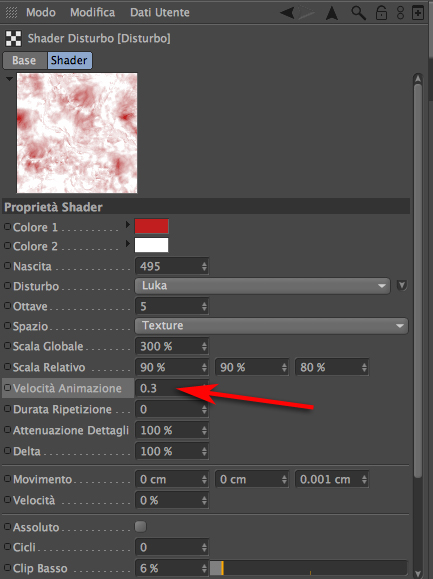Toggle keyframe dot for Disturbo
This screenshot has height=579, width=433.
(x=7, y=285)
